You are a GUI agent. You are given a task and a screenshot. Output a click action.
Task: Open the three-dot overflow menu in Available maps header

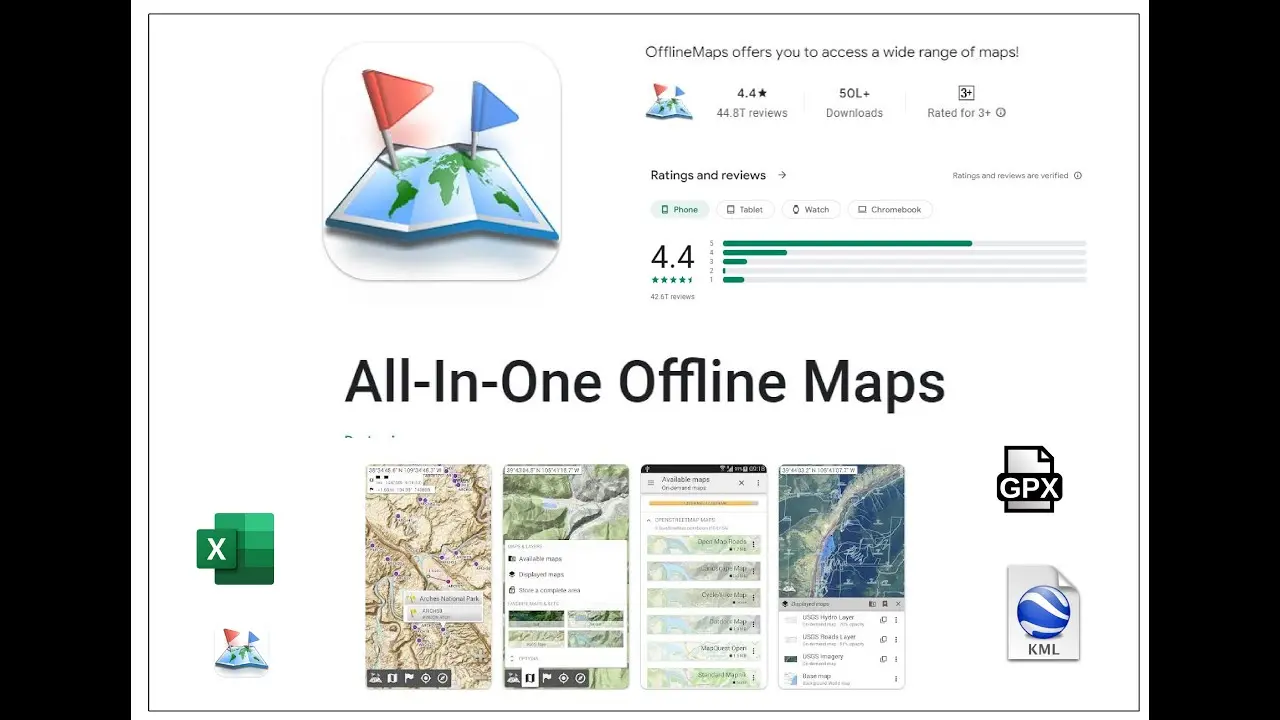point(757,483)
